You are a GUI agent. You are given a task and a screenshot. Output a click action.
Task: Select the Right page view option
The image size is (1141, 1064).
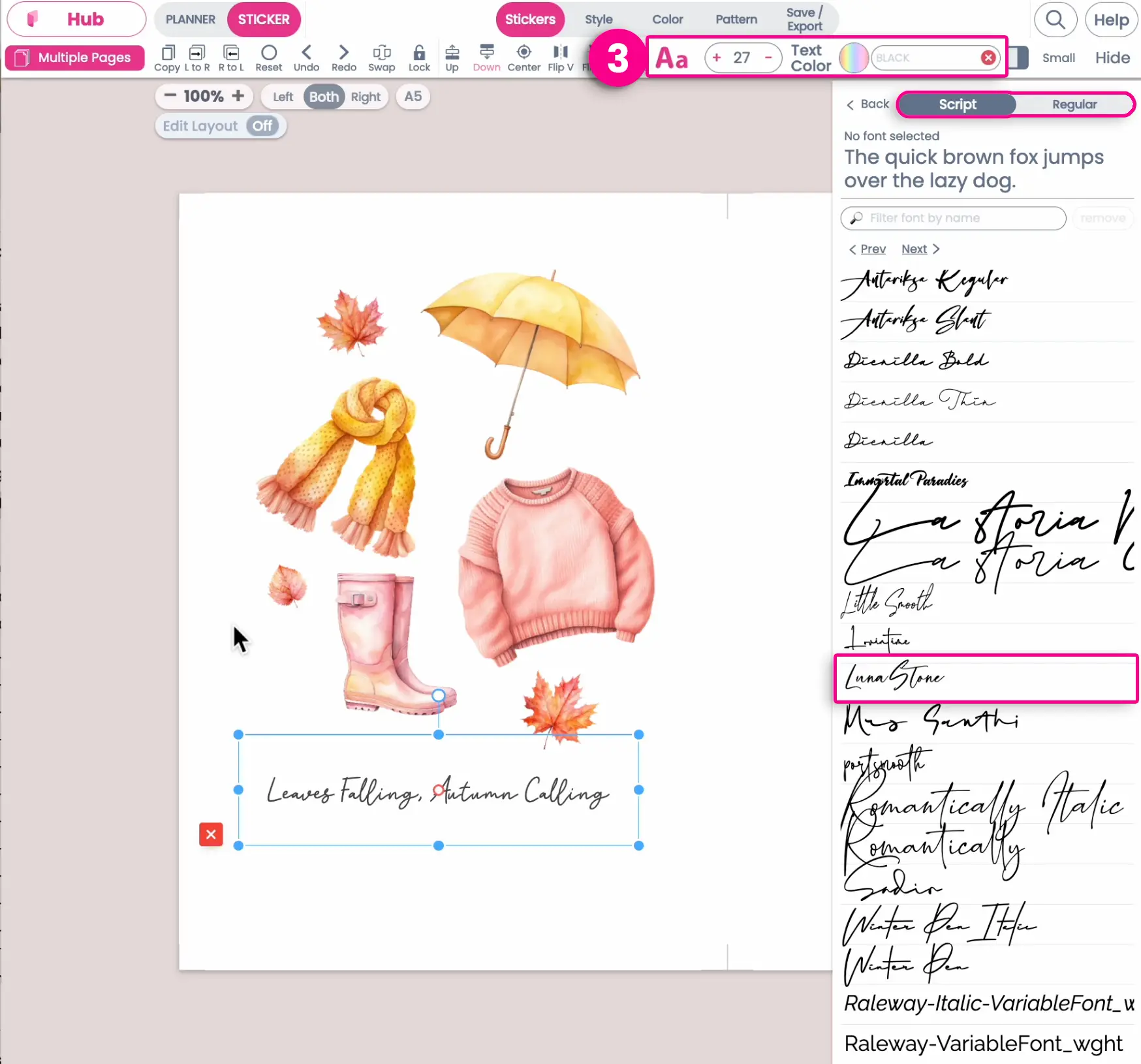pyautogui.click(x=365, y=97)
